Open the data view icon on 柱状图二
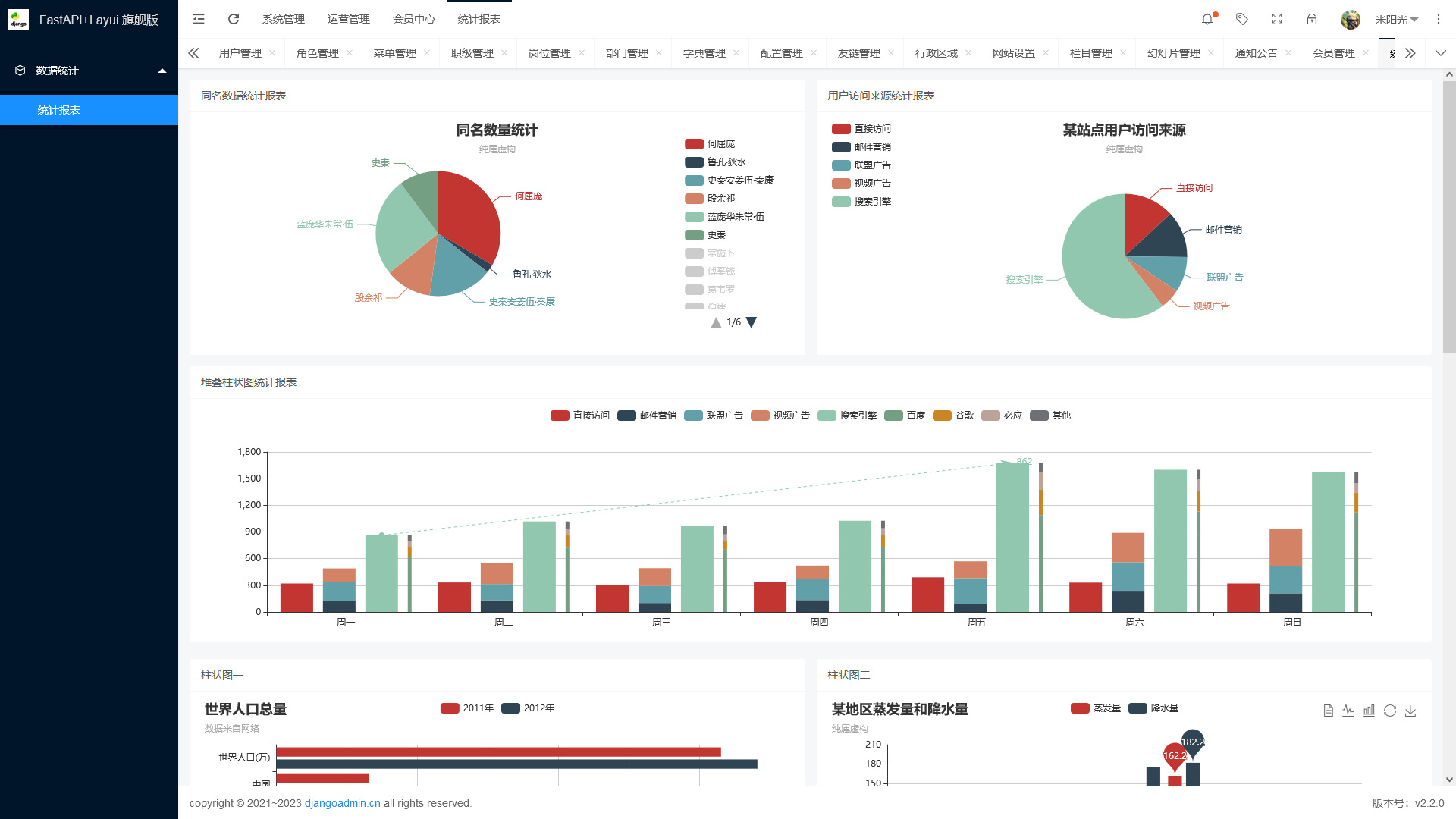 click(x=1328, y=711)
